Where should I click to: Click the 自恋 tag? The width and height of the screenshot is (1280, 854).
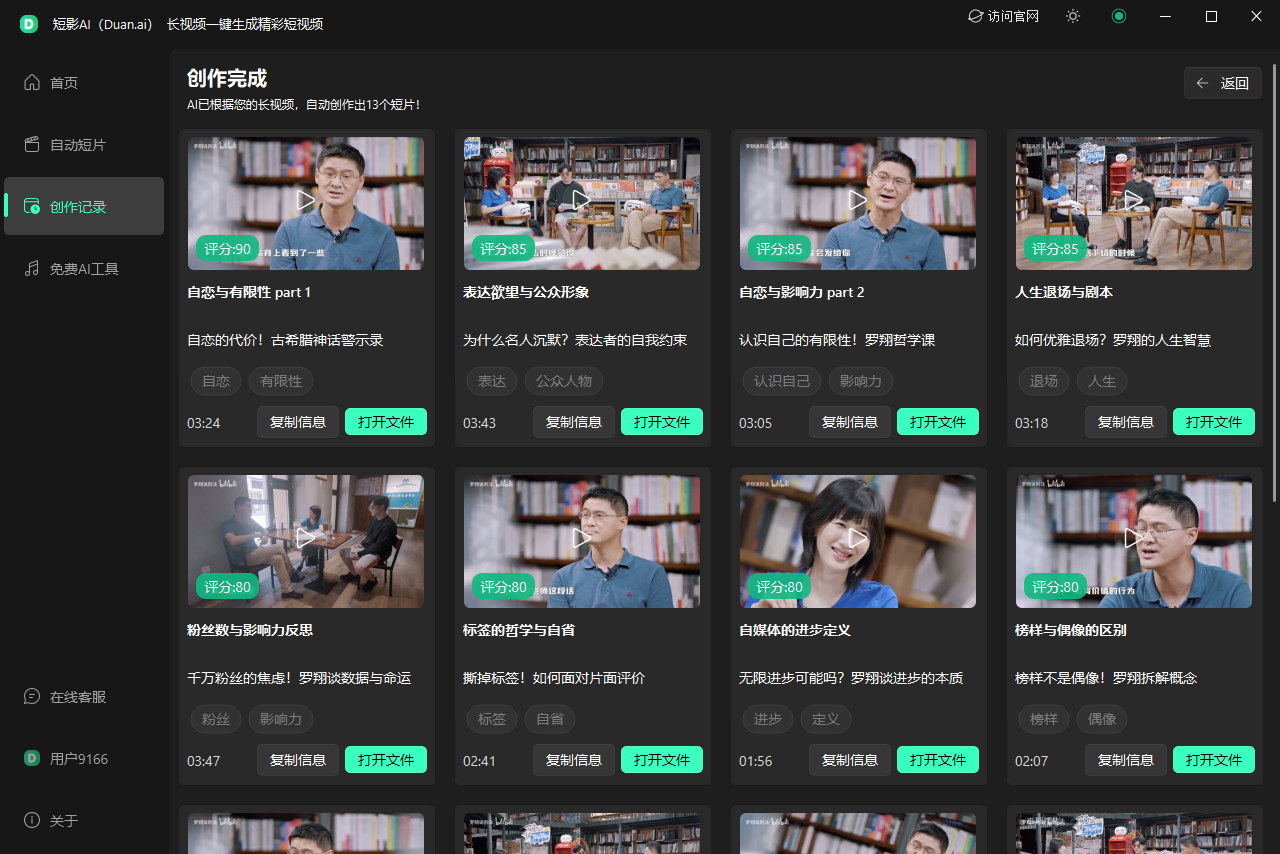click(216, 381)
